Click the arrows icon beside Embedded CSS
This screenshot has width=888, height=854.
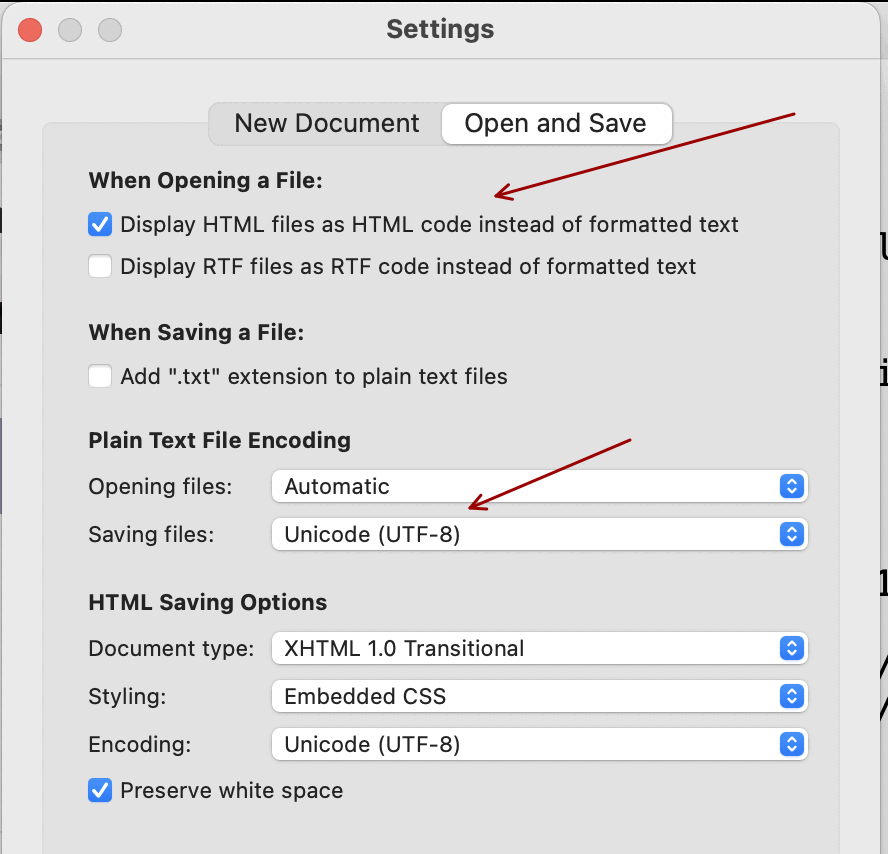pyautogui.click(x=792, y=697)
